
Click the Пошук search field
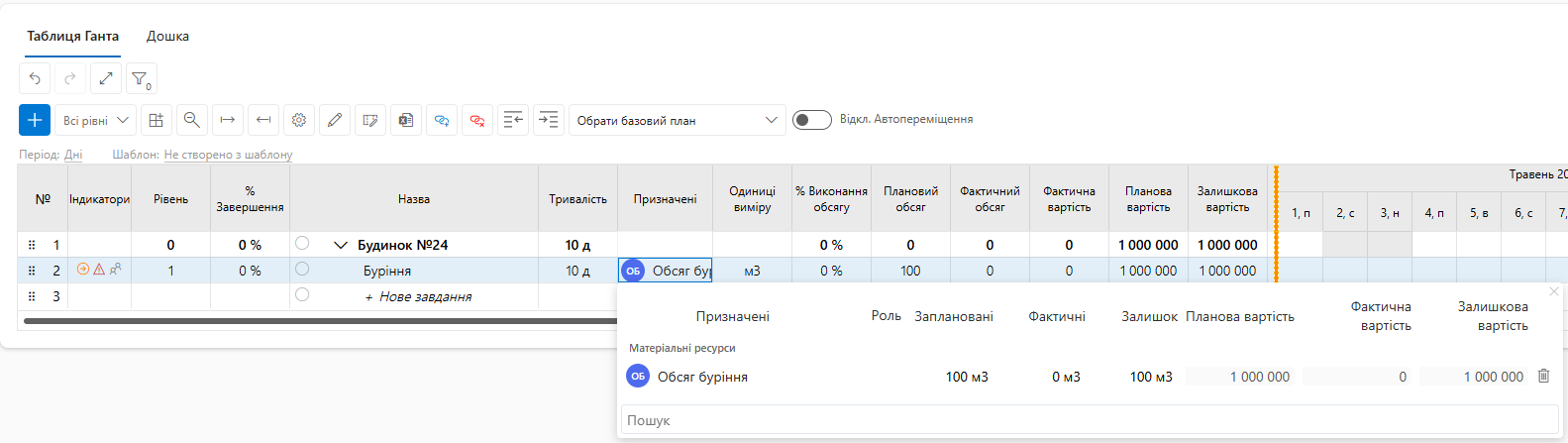1090,420
